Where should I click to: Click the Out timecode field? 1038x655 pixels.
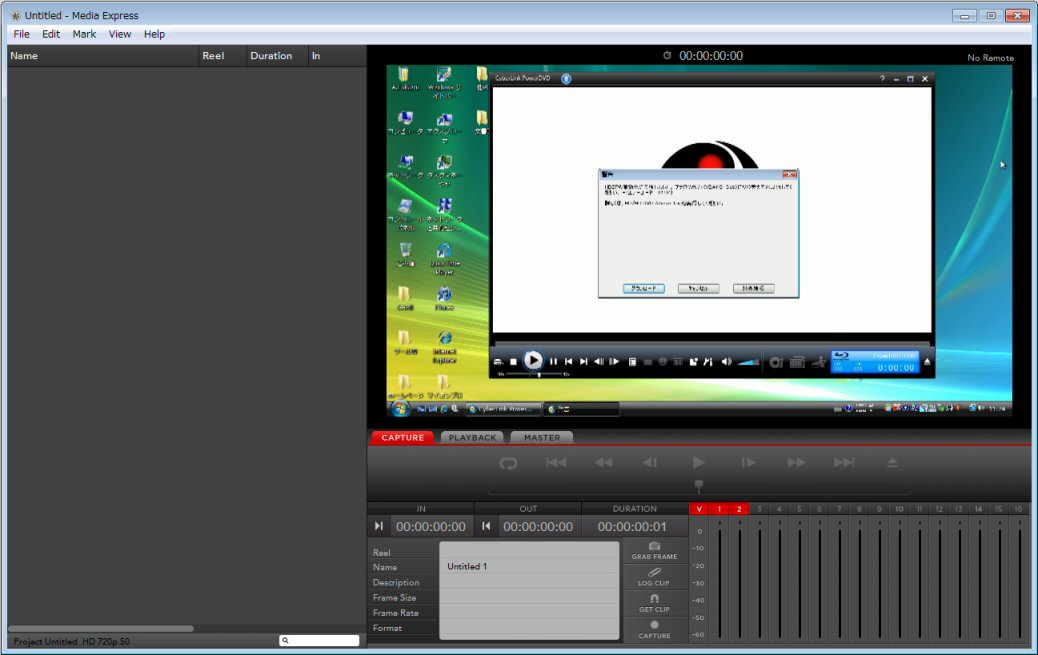(x=538, y=527)
